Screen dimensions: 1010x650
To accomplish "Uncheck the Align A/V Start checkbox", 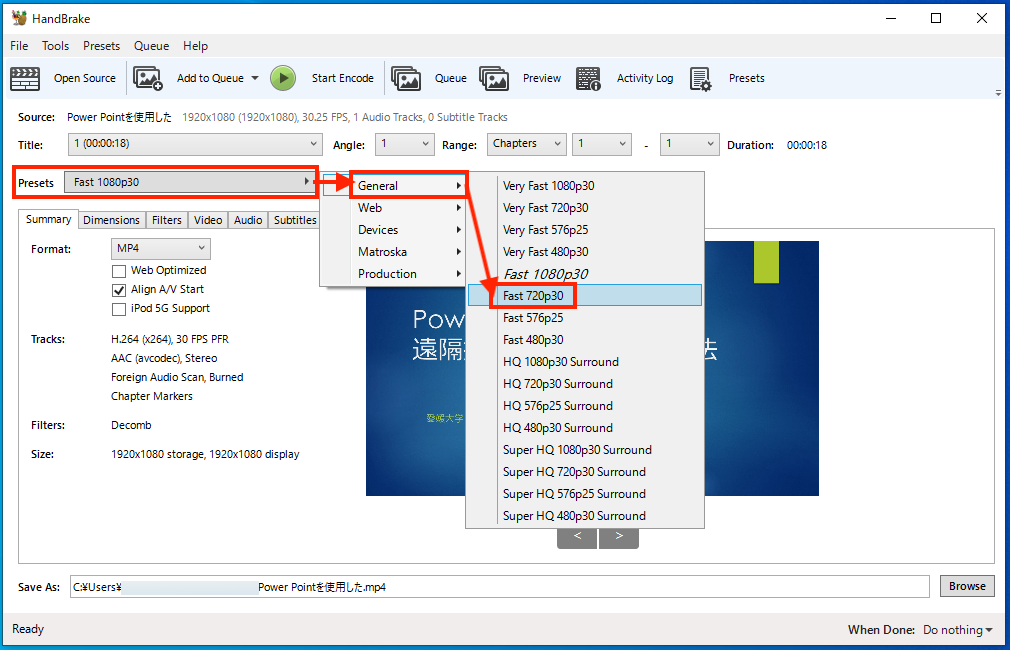I will point(119,290).
